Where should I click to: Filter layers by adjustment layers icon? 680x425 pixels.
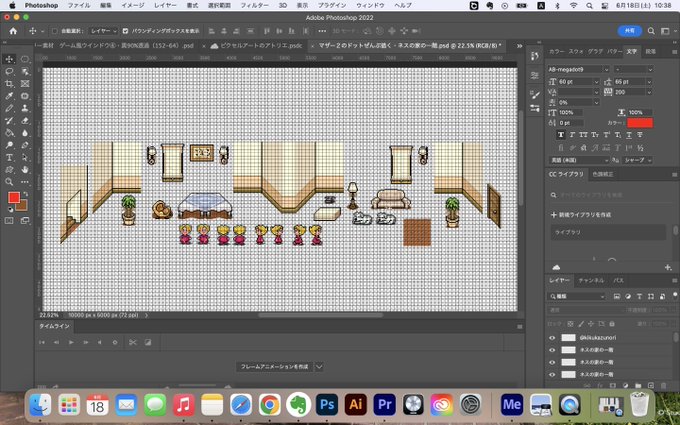click(x=628, y=296)
